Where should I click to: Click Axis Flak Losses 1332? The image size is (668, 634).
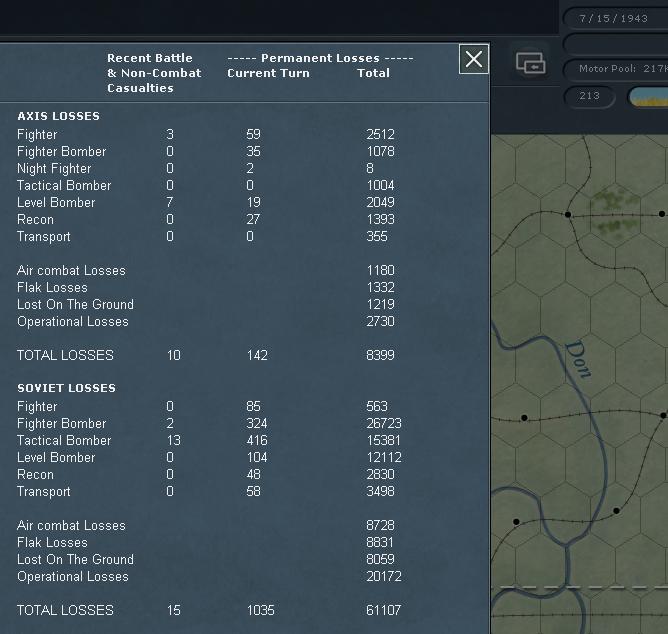pos(380,288)
